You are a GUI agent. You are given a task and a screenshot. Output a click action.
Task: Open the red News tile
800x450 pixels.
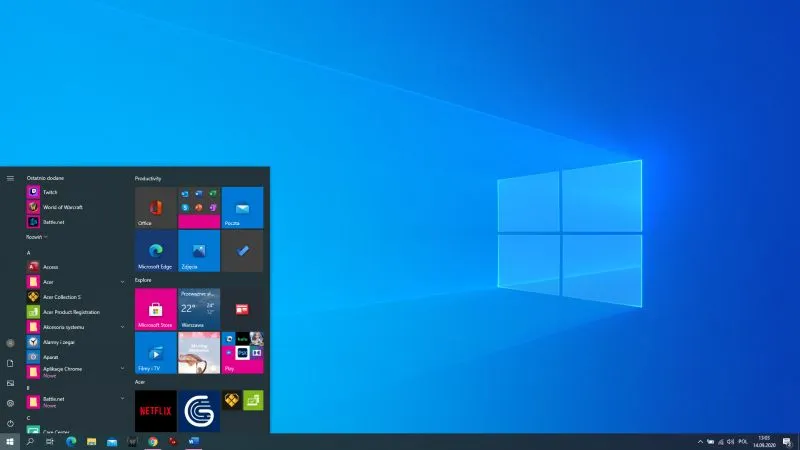[242, 309]
